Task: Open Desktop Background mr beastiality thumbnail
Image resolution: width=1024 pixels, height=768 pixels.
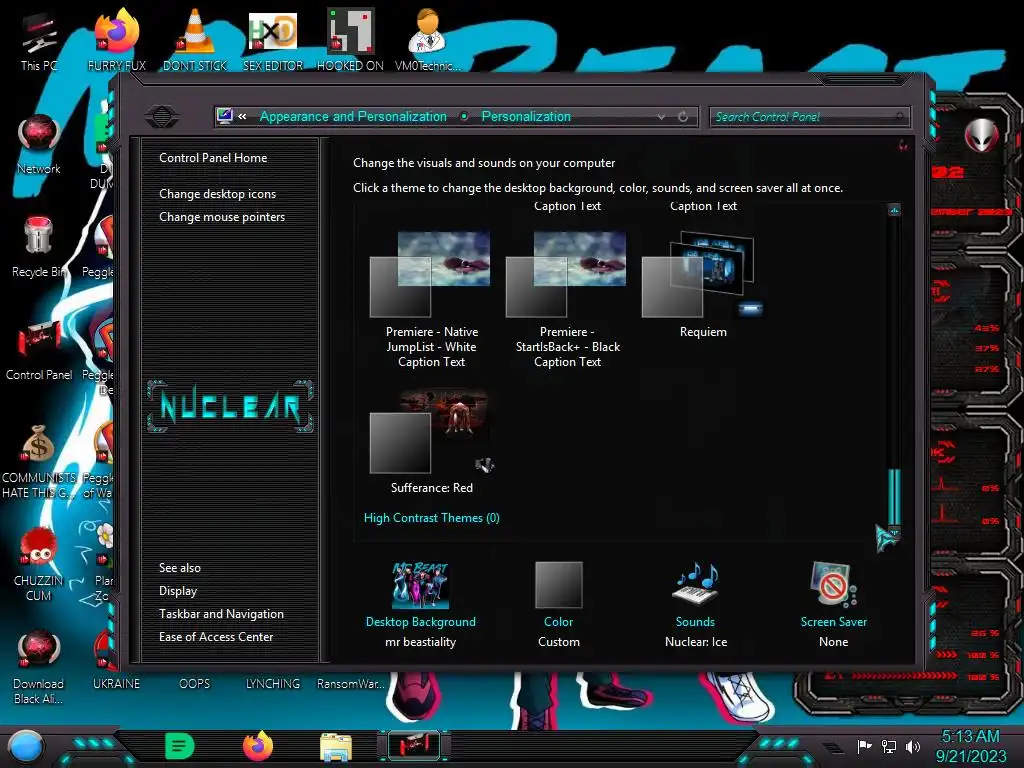Action: point(421,584)
